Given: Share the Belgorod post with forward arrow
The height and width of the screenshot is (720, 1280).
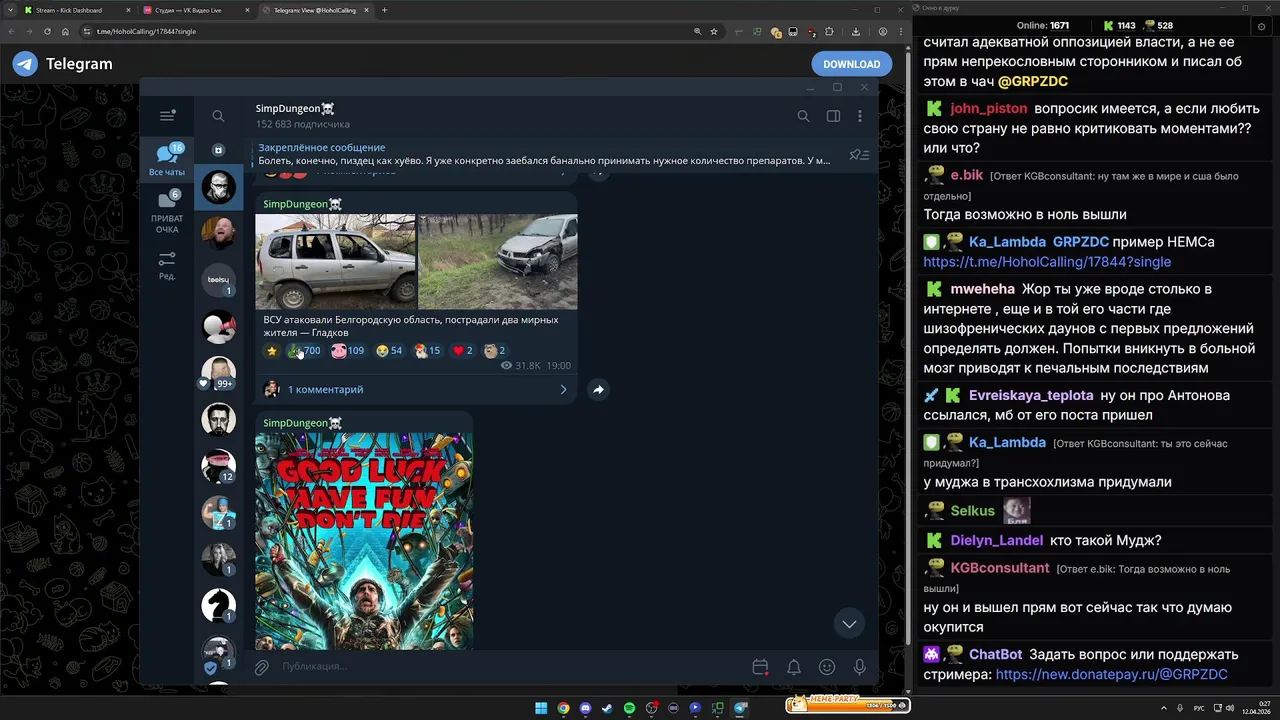Looking at the screenshot, I should pos(598,390).
